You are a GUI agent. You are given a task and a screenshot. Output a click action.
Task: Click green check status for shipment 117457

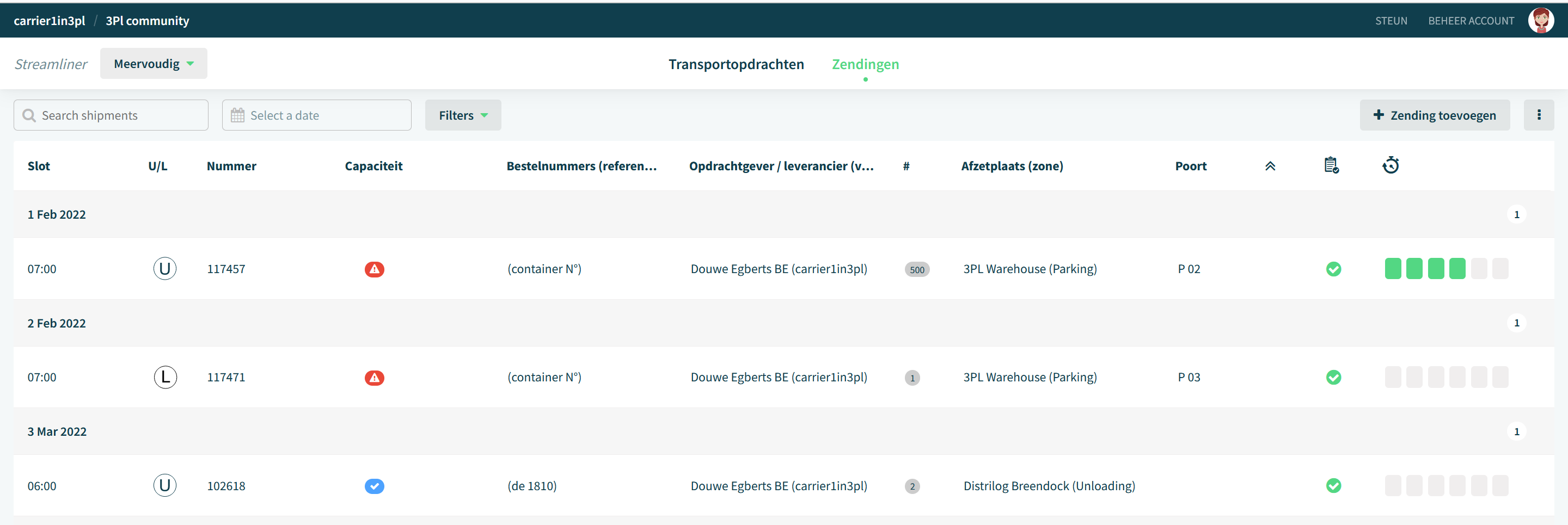click(1333, 269)
